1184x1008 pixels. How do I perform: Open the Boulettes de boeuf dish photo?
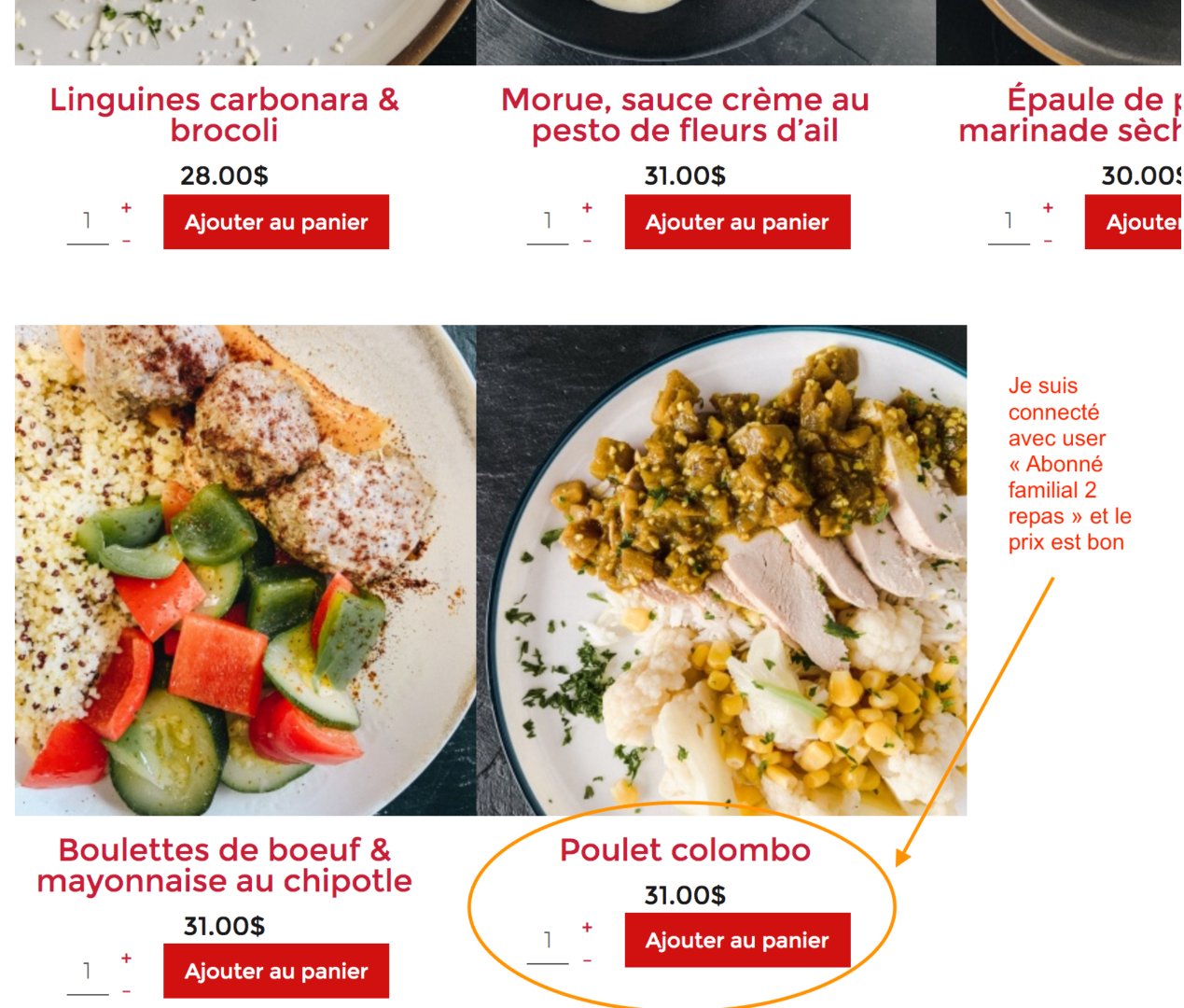point(245,570)
